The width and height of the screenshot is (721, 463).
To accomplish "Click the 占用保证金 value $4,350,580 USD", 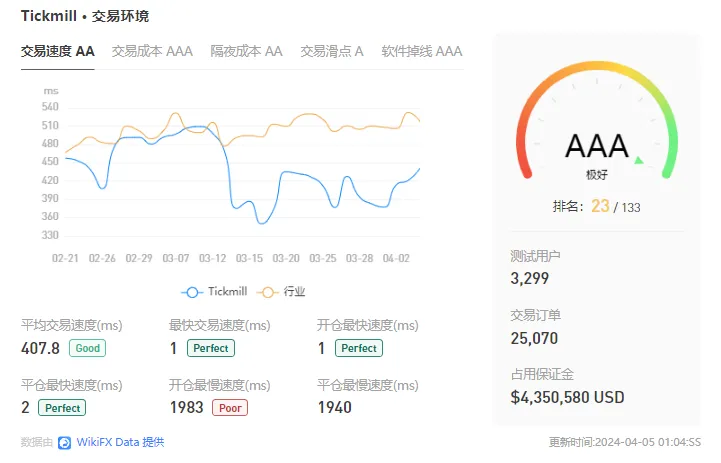I will 567,397.
